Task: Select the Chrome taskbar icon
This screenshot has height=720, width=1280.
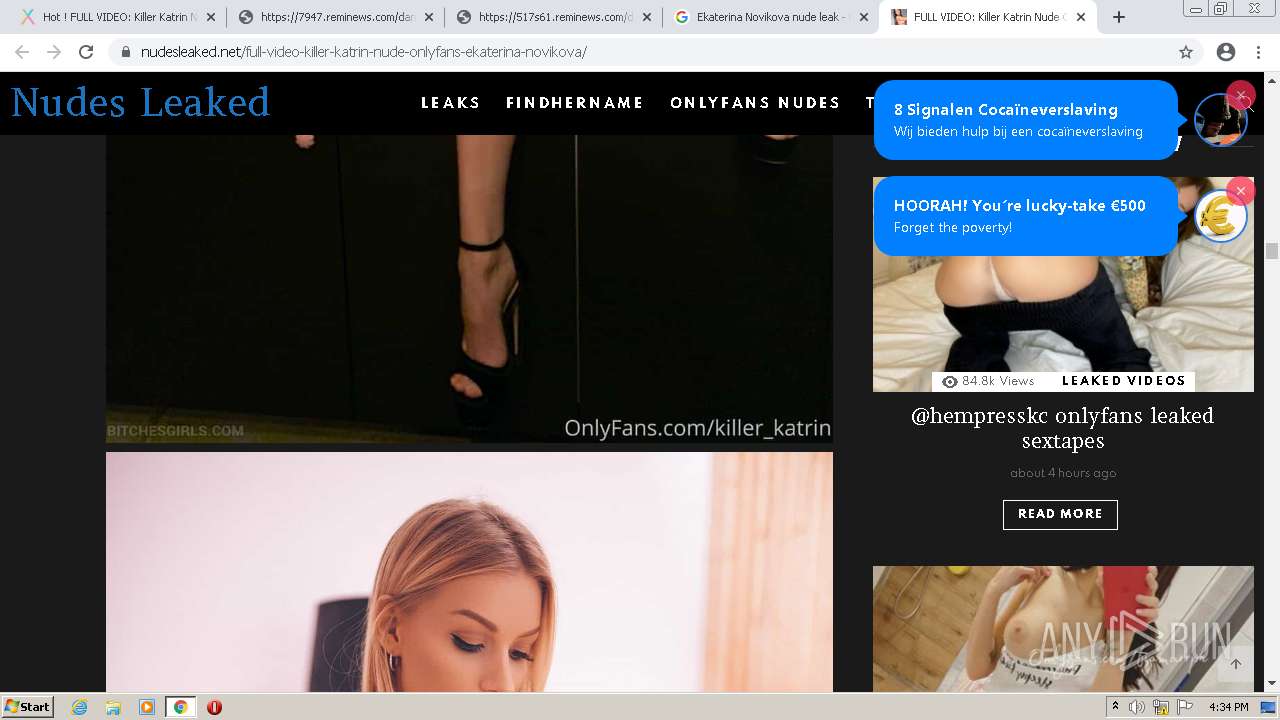Action: pyautogui.click(x=181, y=707)
